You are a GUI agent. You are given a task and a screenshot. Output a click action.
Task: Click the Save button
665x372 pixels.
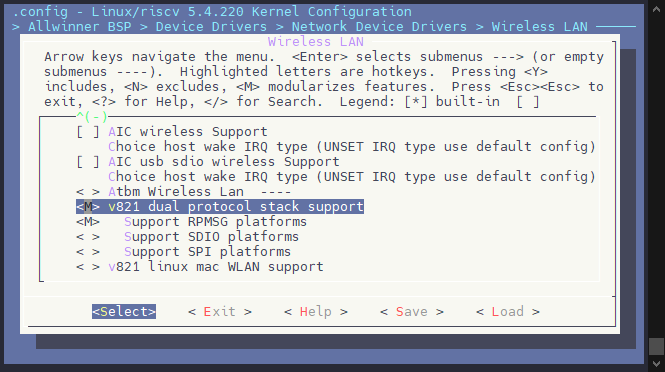[x=411, y=312]
